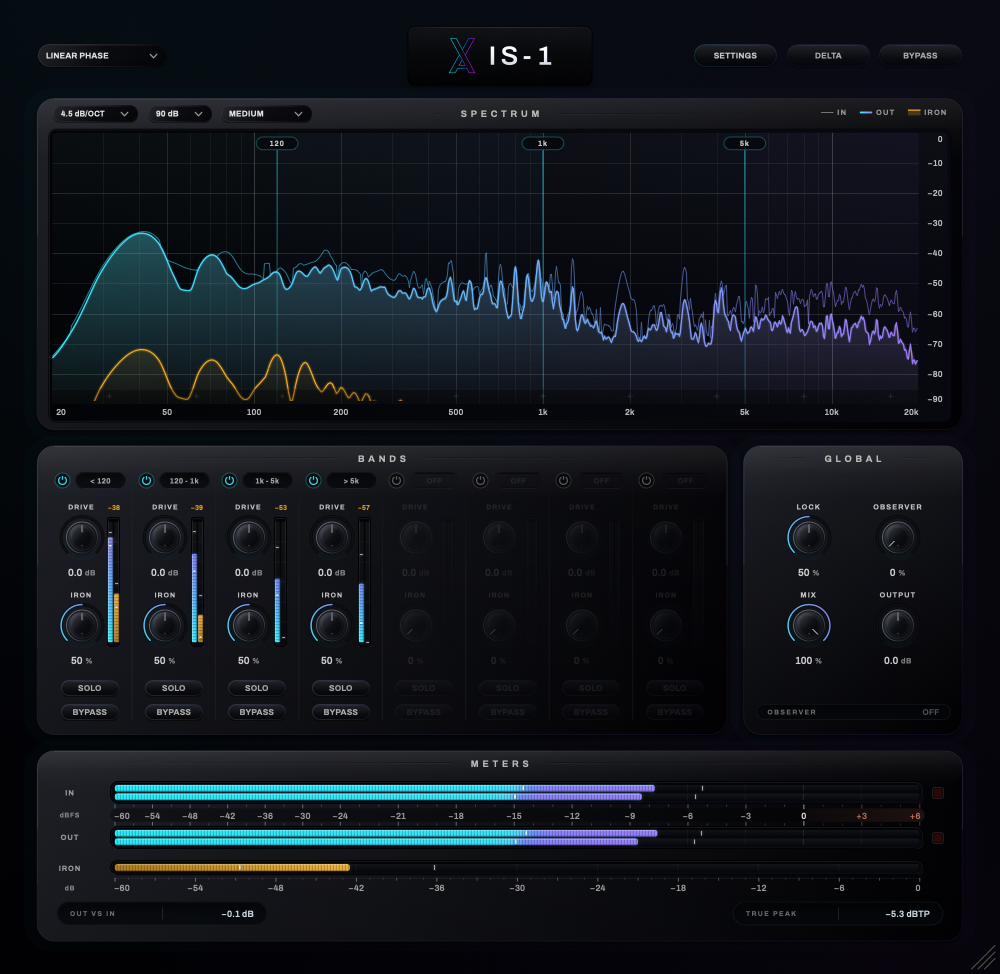This screenshot has width=1000, height=974.
Task: Click the global Mix knob
Action: 809,625
